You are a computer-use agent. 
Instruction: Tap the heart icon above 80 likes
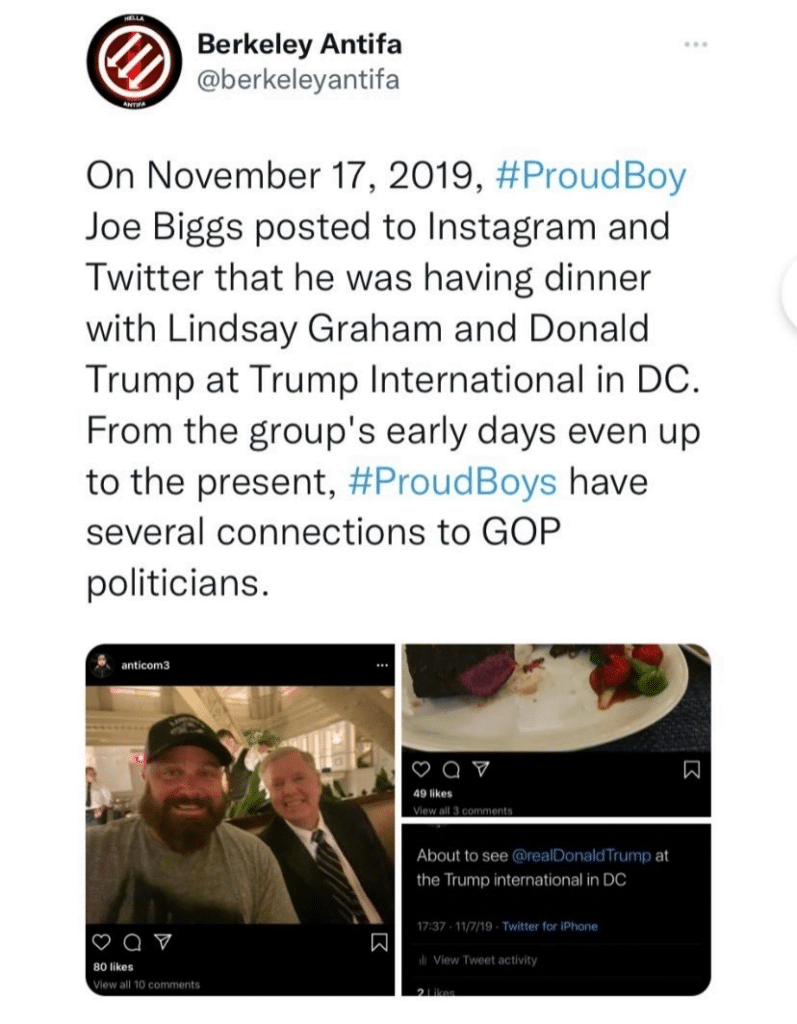99,940
